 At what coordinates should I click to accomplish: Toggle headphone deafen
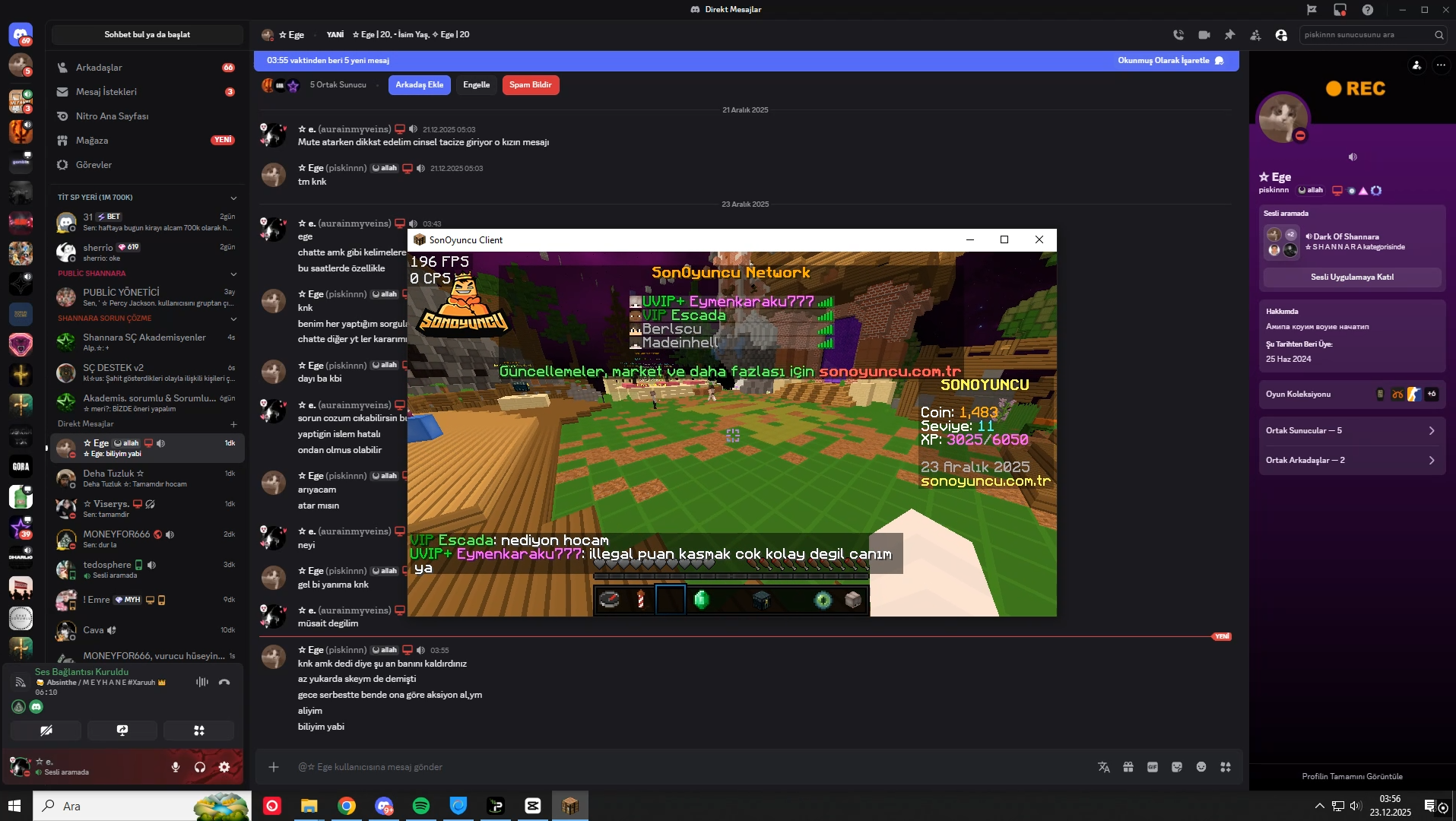click(x=200, y=767)
